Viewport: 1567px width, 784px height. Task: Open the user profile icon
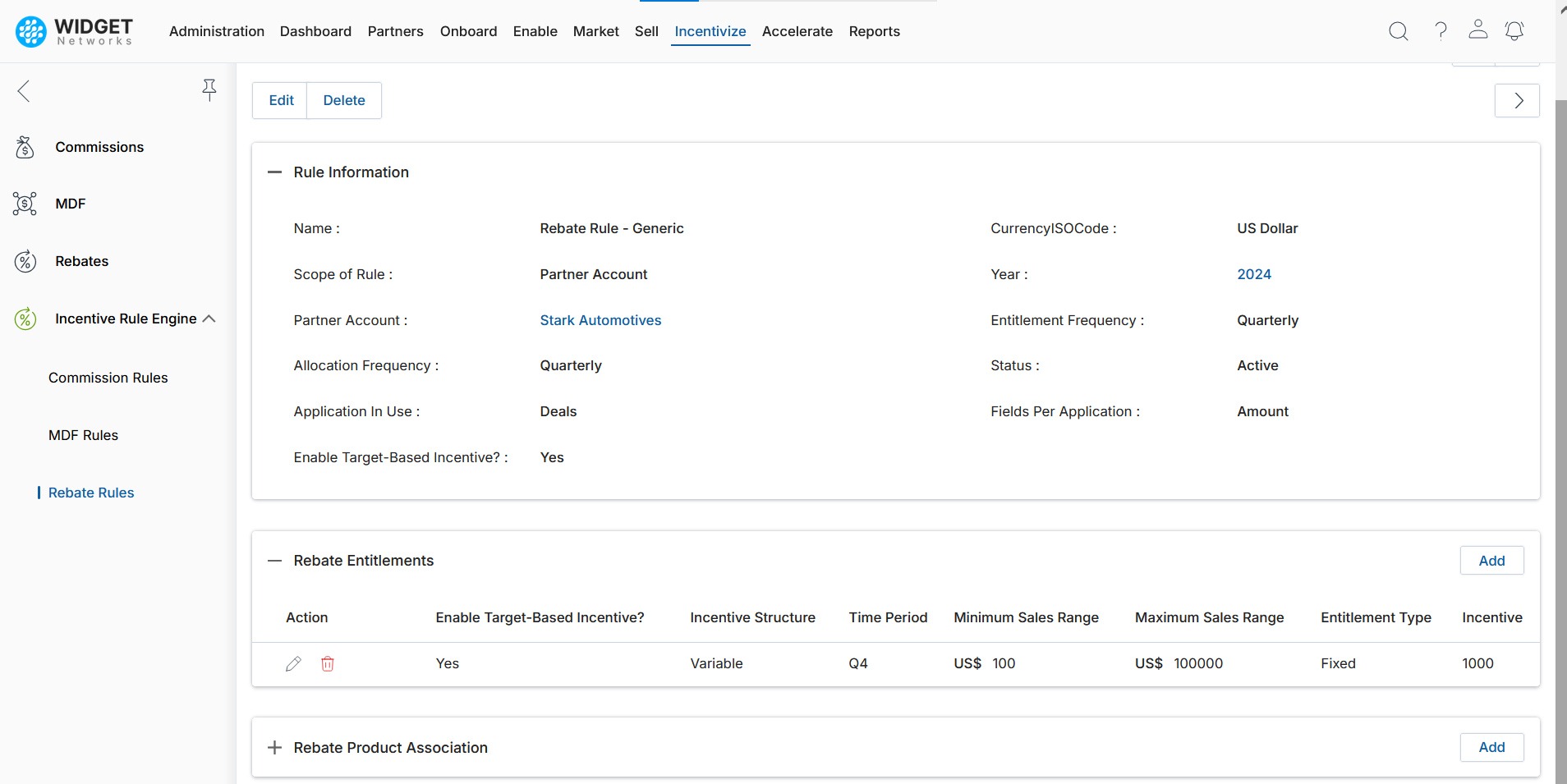(x=1477, y=30)
